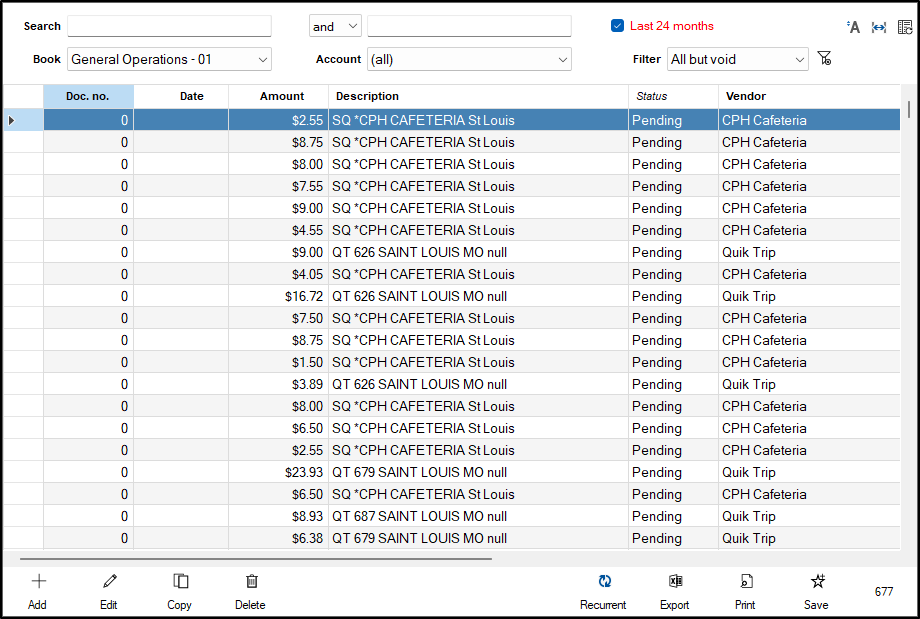The image size is (920, 619).
Task: Open the Recurrent transactions icon
Action: [x=603, y=581]
